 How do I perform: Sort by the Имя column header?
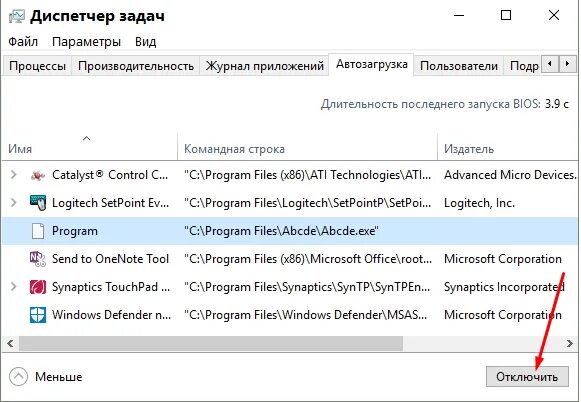point(89,149)
